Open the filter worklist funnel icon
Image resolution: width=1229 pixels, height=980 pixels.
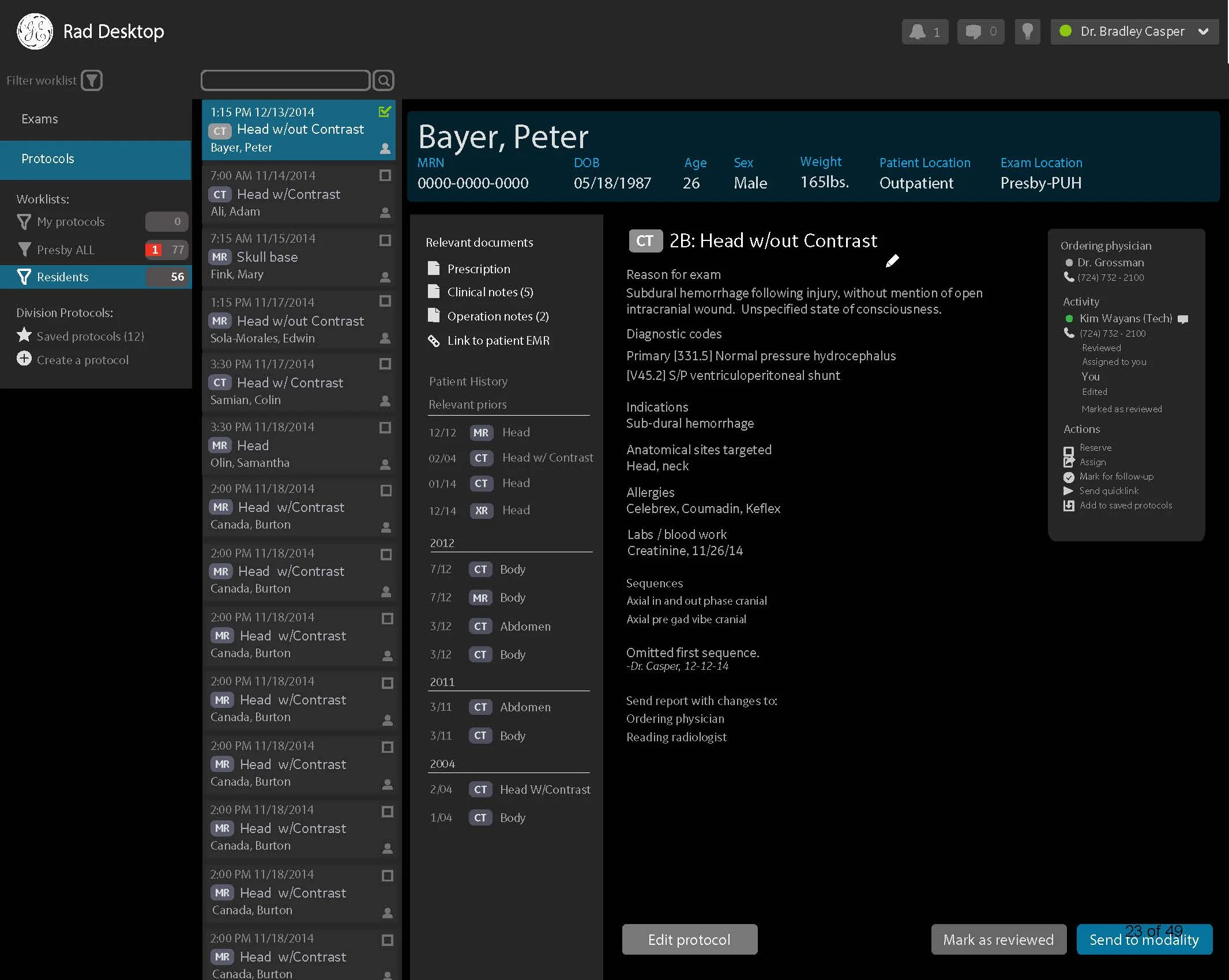(x=92, y=80)
